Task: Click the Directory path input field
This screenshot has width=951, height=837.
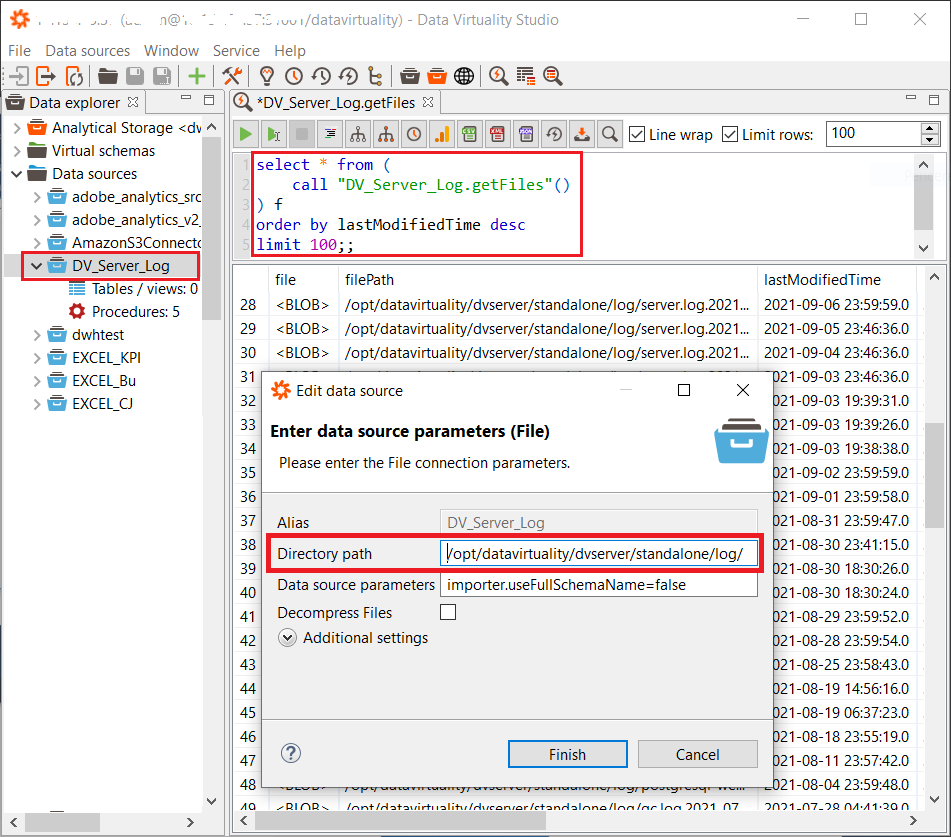Action: point(599,553)
